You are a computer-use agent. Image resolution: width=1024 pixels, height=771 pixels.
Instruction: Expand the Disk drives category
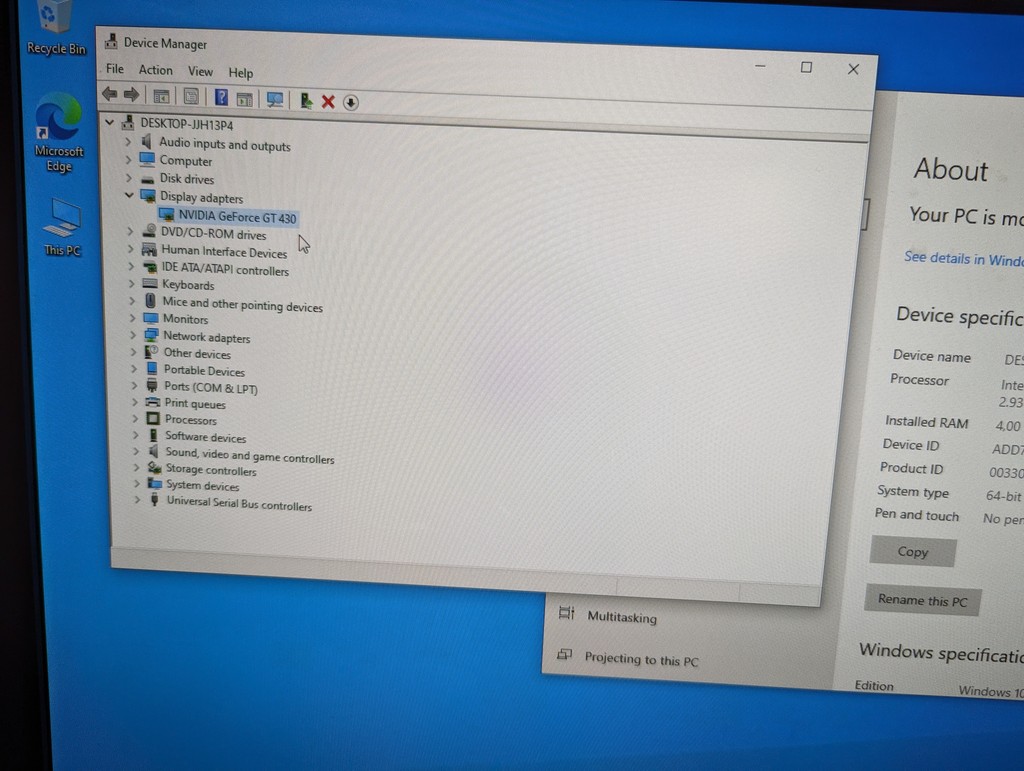(x=129, y=178)
